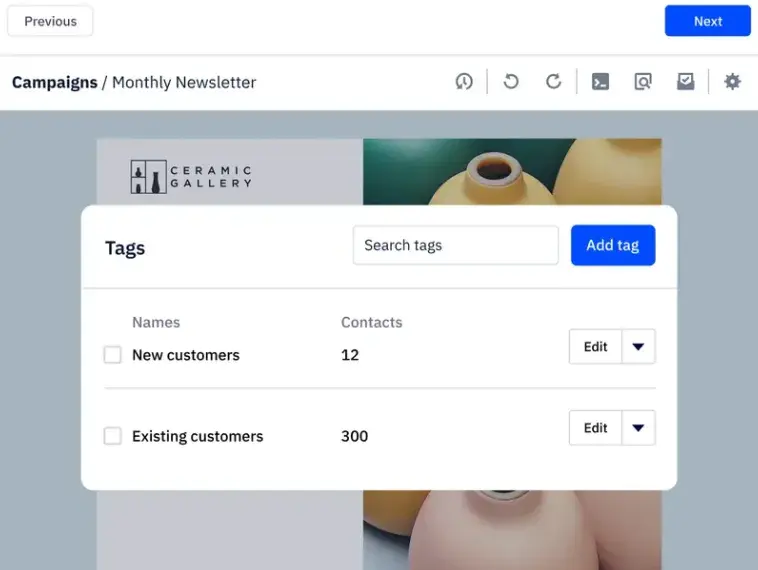Click the Add tag button
Viewport: 758px width, 570px height.
click(613, 245)
